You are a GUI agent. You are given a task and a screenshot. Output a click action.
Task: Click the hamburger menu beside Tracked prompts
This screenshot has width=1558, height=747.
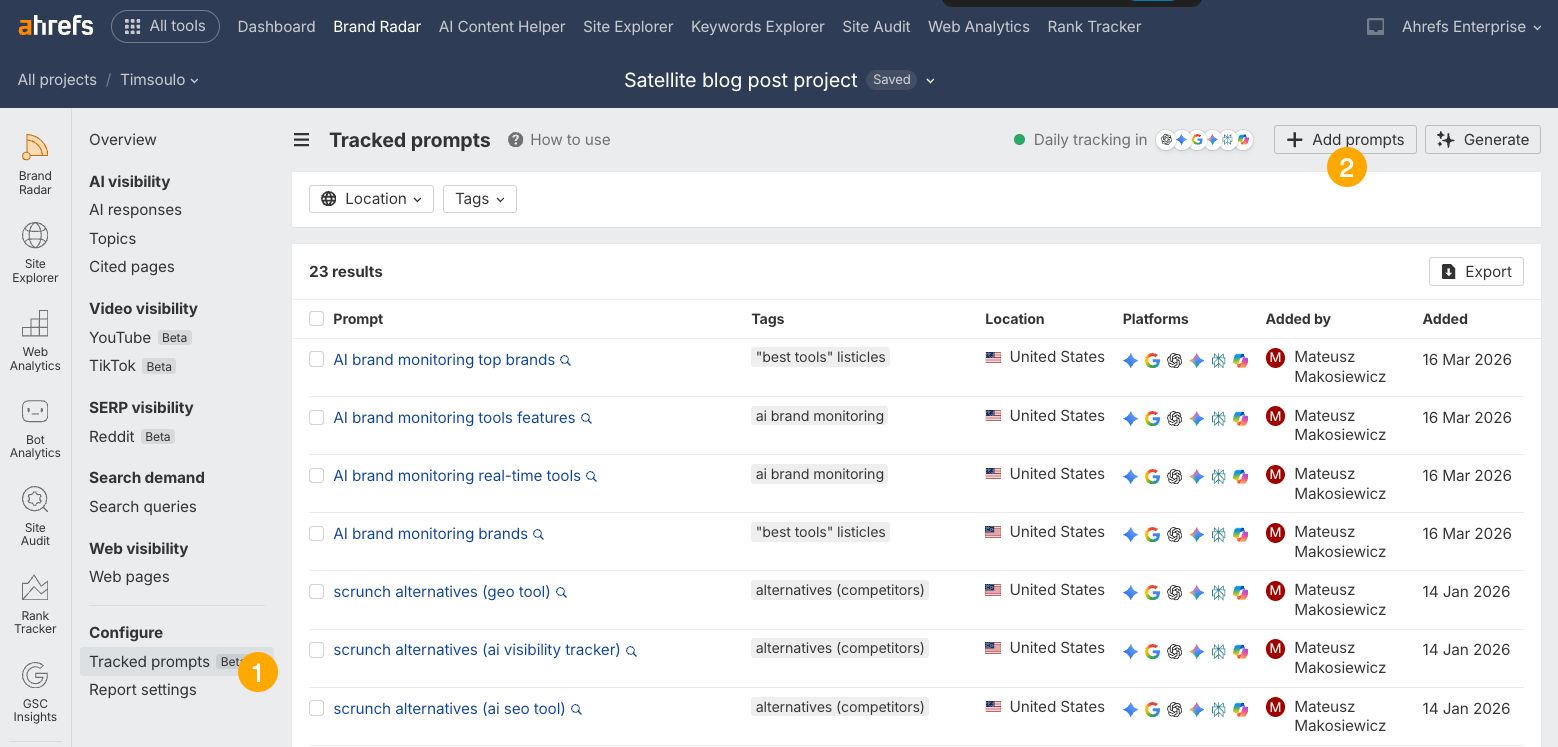[301, 140]
